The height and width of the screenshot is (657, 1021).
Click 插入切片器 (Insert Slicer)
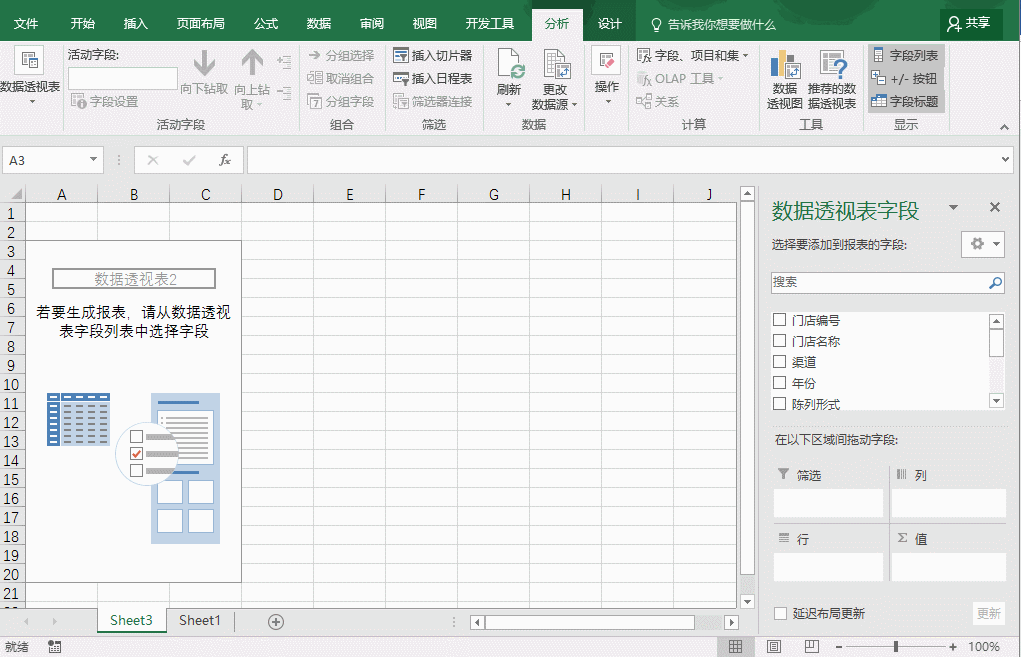pos(432,55)
